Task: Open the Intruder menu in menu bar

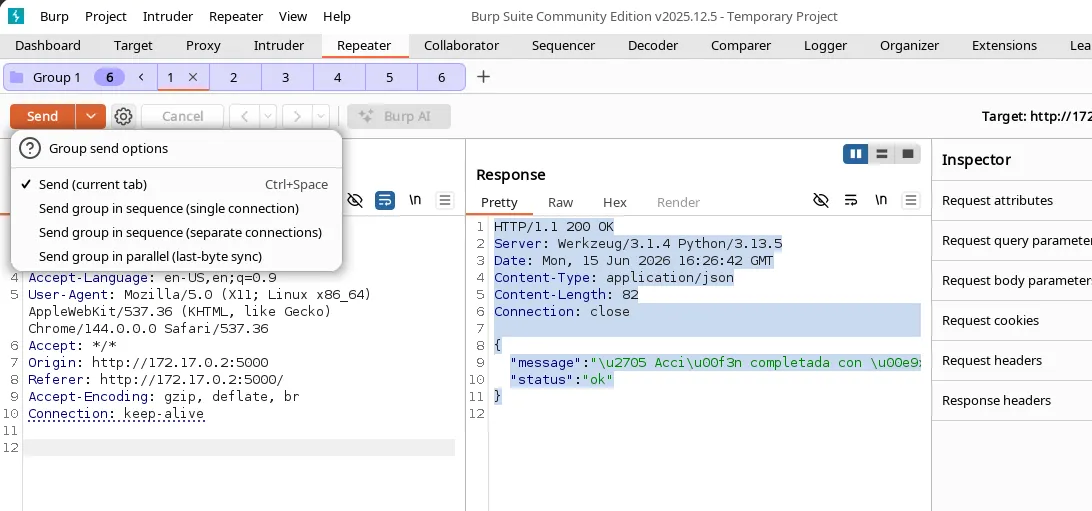Action: (x=167, y=16)
